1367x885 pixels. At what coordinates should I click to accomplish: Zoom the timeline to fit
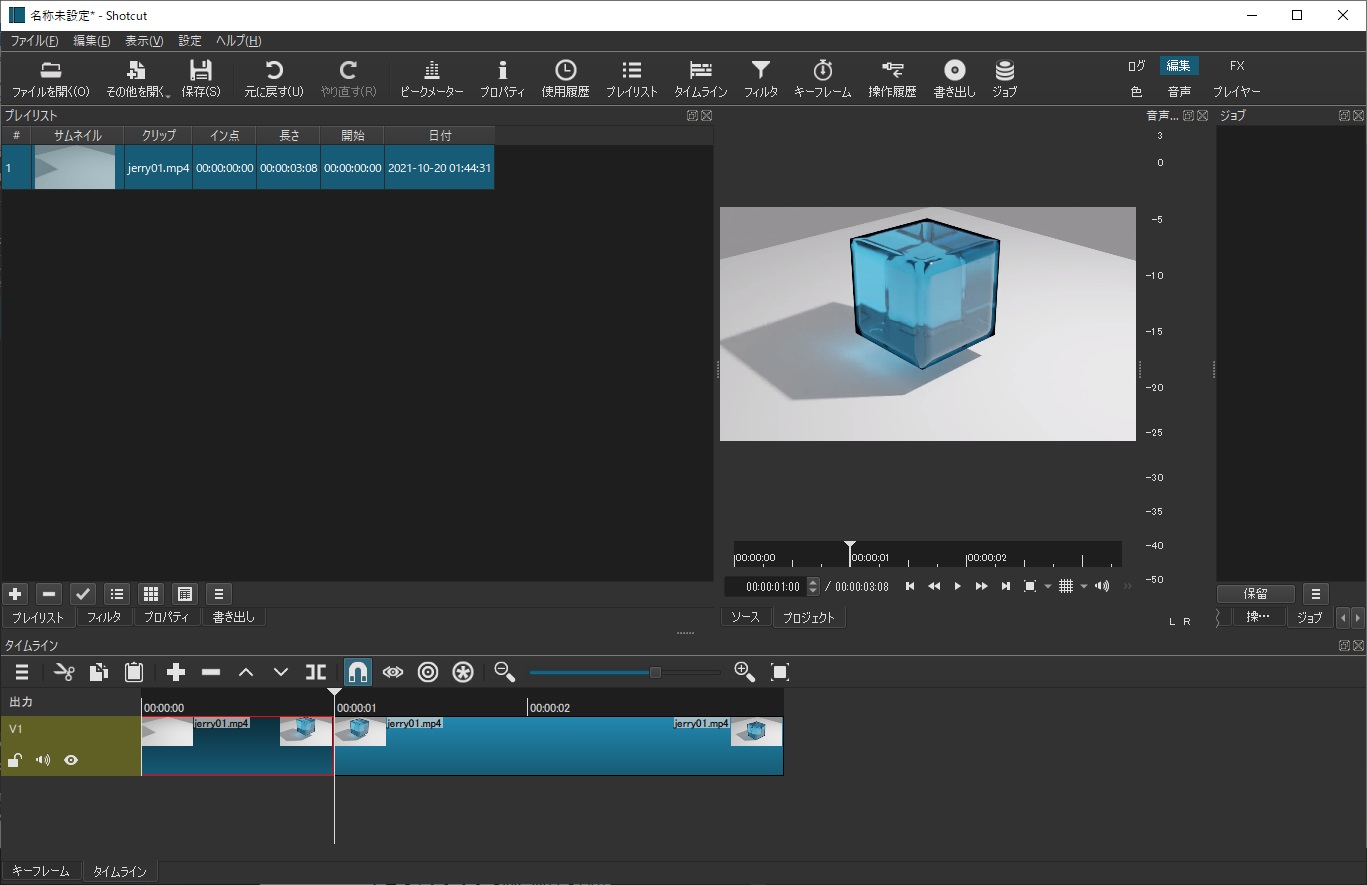(x=780, y=672)
